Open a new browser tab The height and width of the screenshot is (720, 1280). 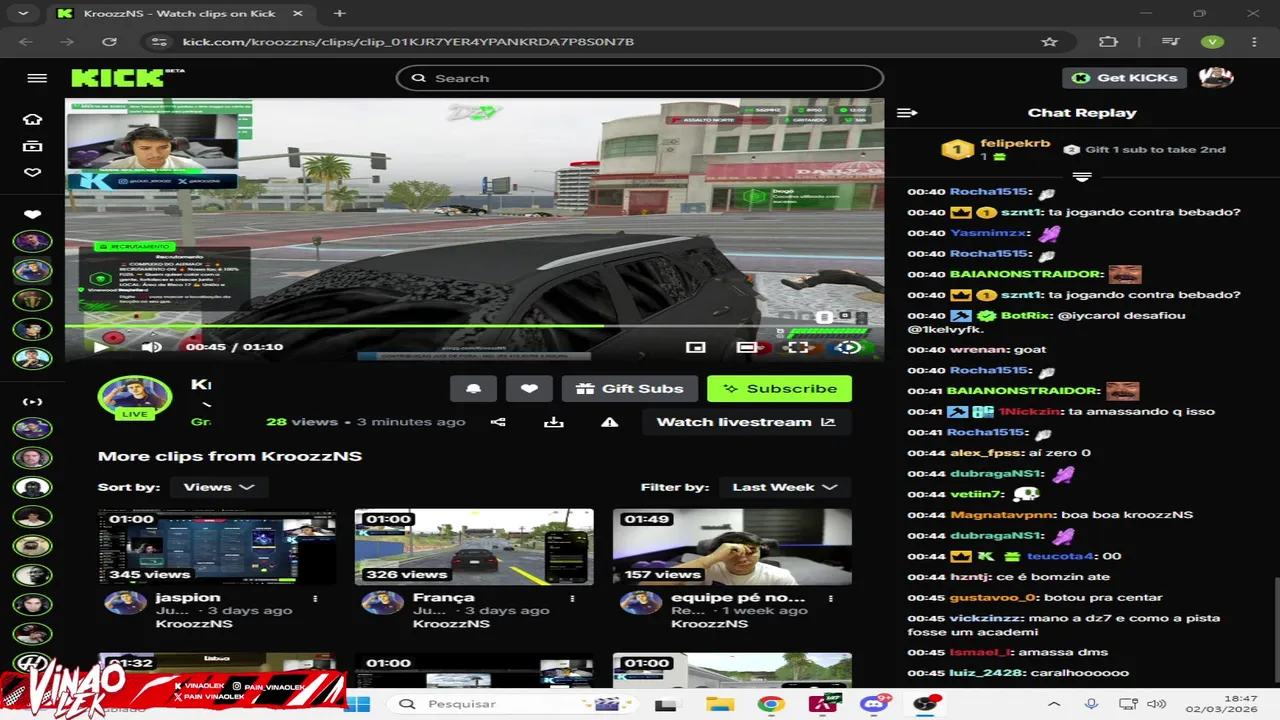[x=339, y=13]
